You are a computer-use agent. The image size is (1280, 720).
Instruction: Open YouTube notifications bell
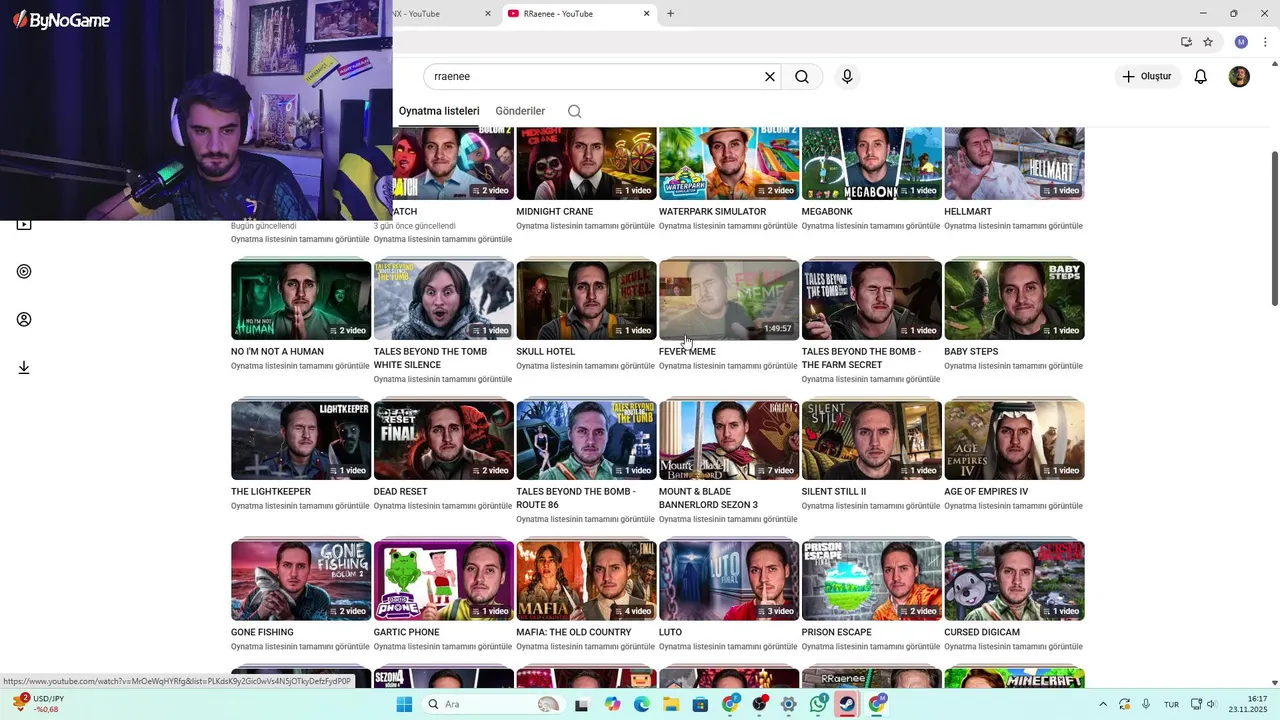point(1201,77)
